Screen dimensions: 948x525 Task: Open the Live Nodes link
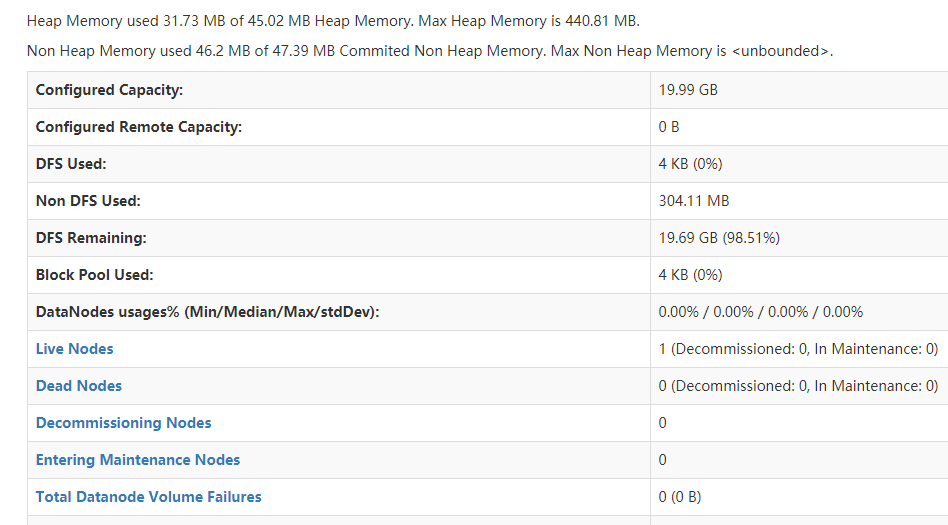point(75,349)
